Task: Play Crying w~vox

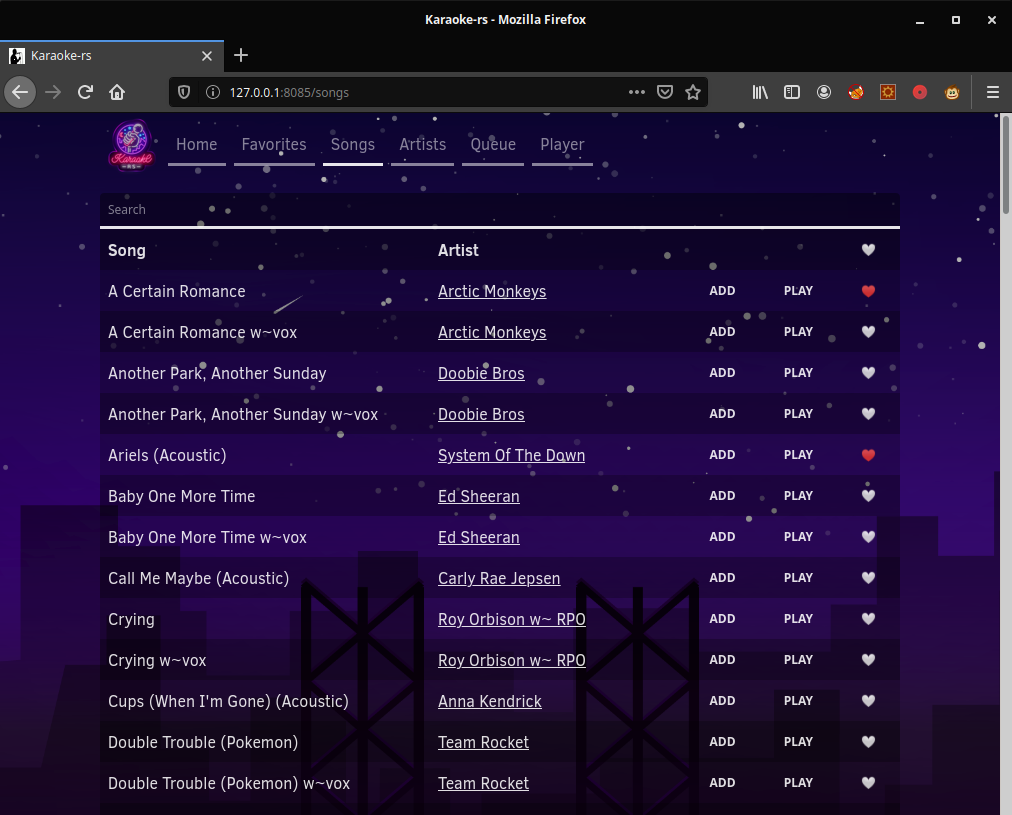Action: tap(798, 659)
